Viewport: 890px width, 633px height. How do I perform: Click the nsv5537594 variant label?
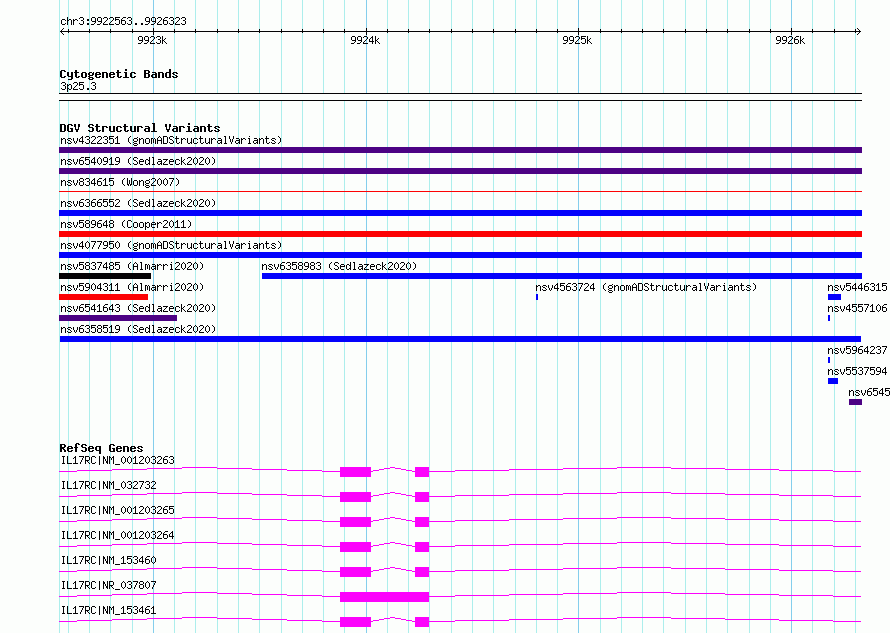[x=857, y=371]
